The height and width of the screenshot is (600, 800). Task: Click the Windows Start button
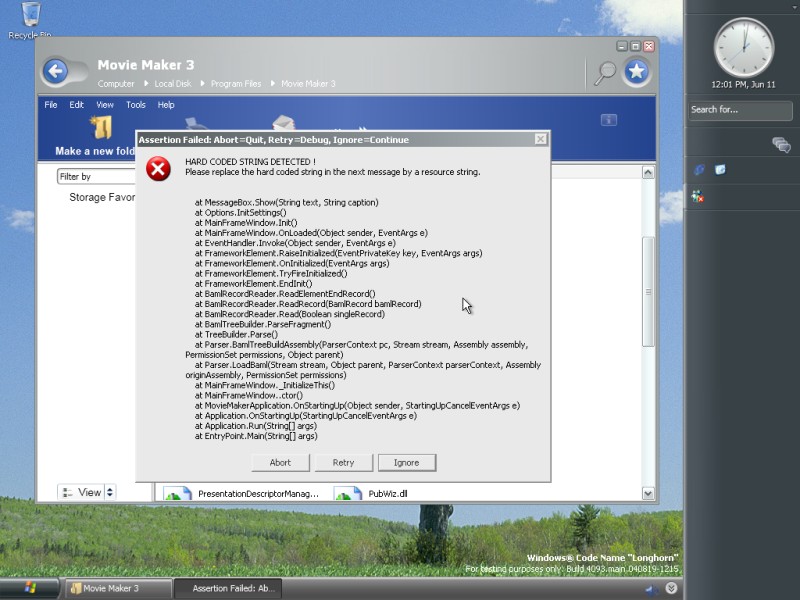coord(30,588)
